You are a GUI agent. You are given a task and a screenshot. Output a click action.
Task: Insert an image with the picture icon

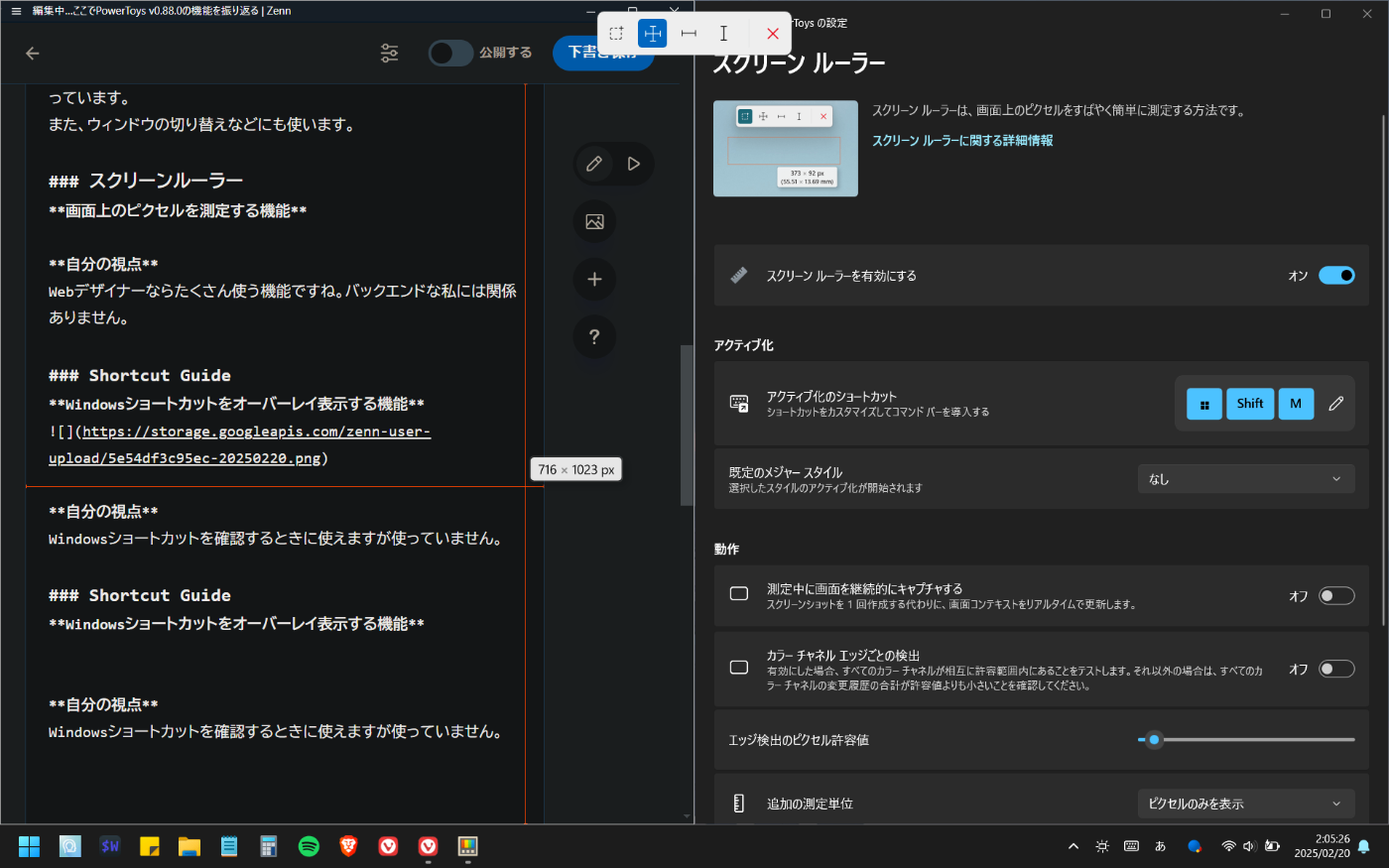coord(594,221)
